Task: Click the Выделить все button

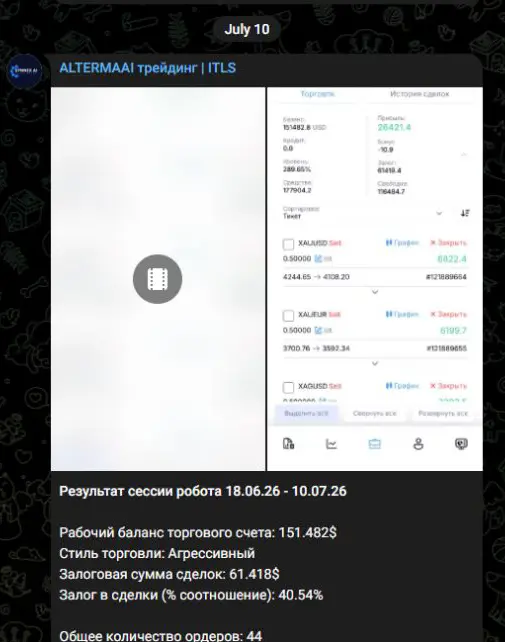Action: click(x=306, y=414)
